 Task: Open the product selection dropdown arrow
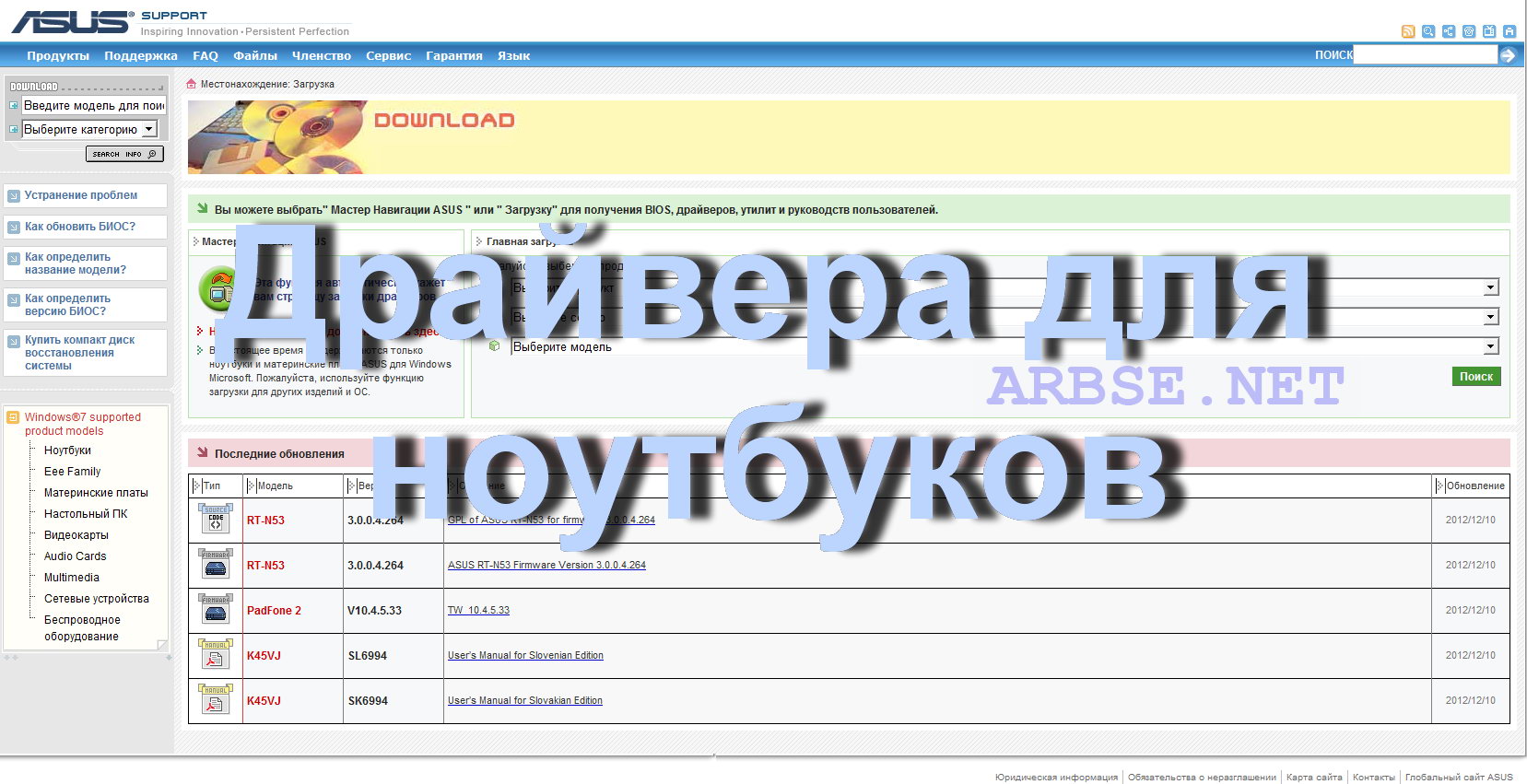(1490, 287)
